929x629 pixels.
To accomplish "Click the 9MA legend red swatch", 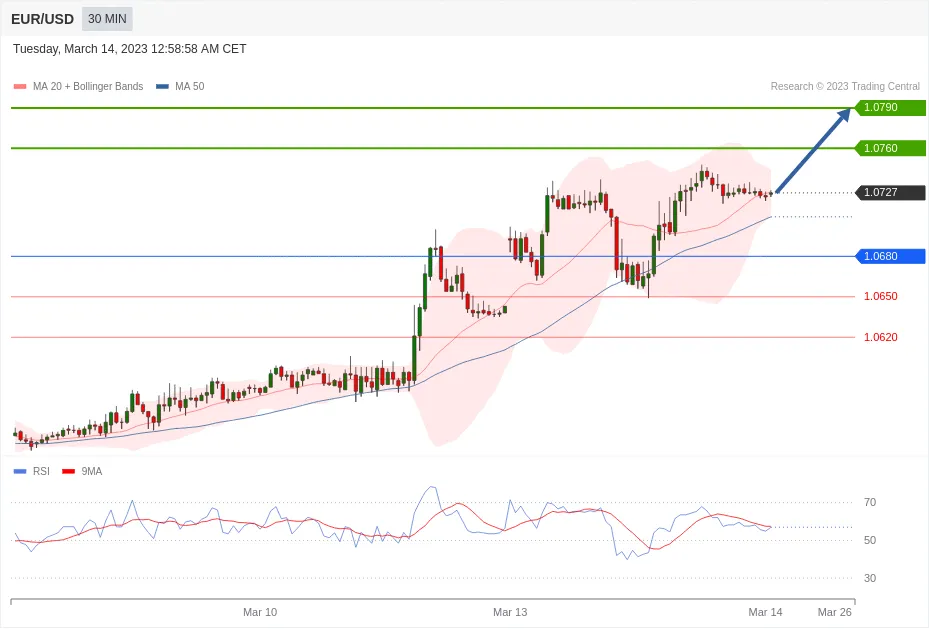I will pyautogui.click(x=69, y=471).
